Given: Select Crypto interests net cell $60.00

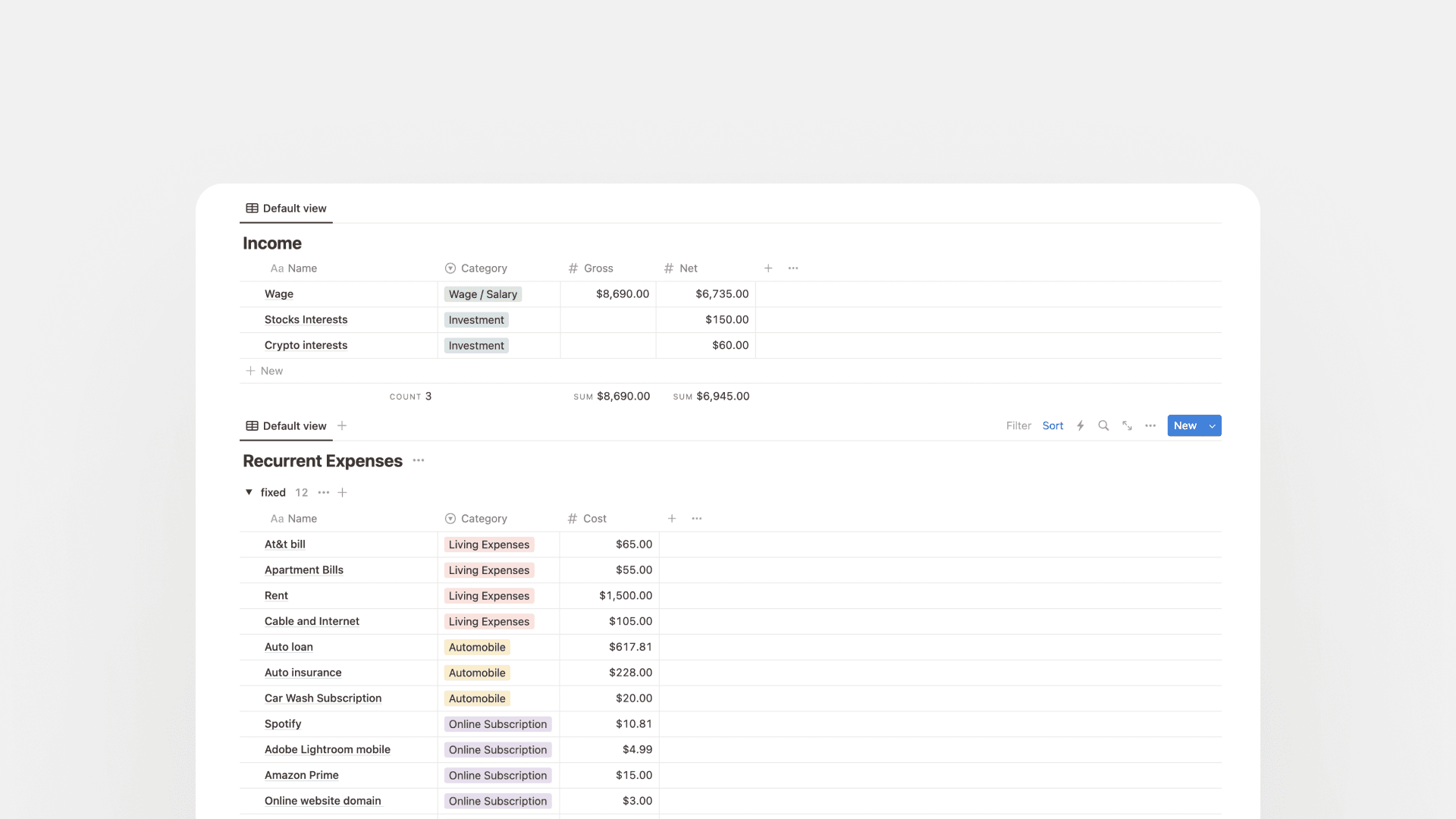Looking at the screenshot, I should (706, 346).
